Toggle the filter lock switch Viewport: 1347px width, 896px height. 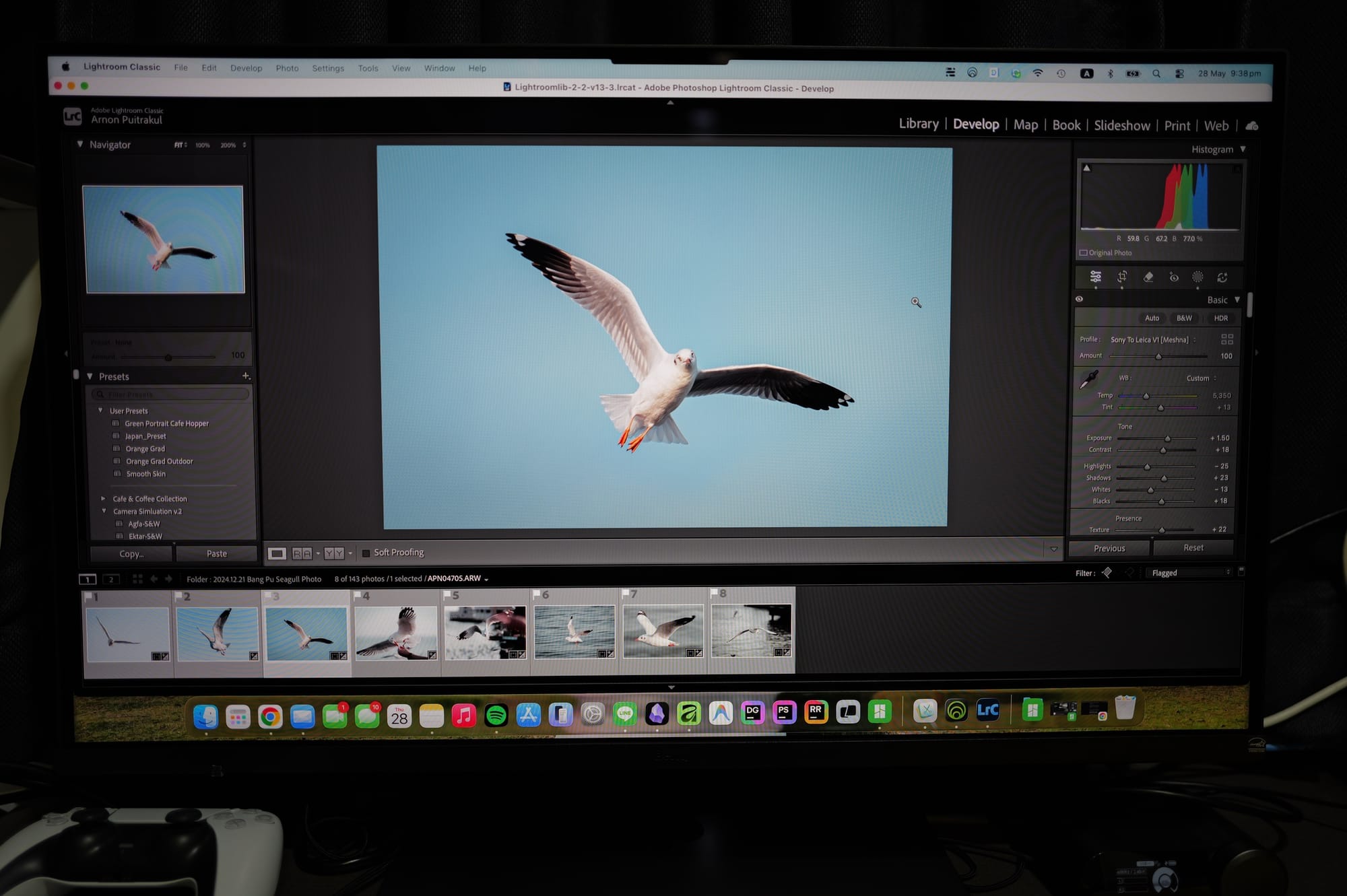click(x=1241, y=572)
